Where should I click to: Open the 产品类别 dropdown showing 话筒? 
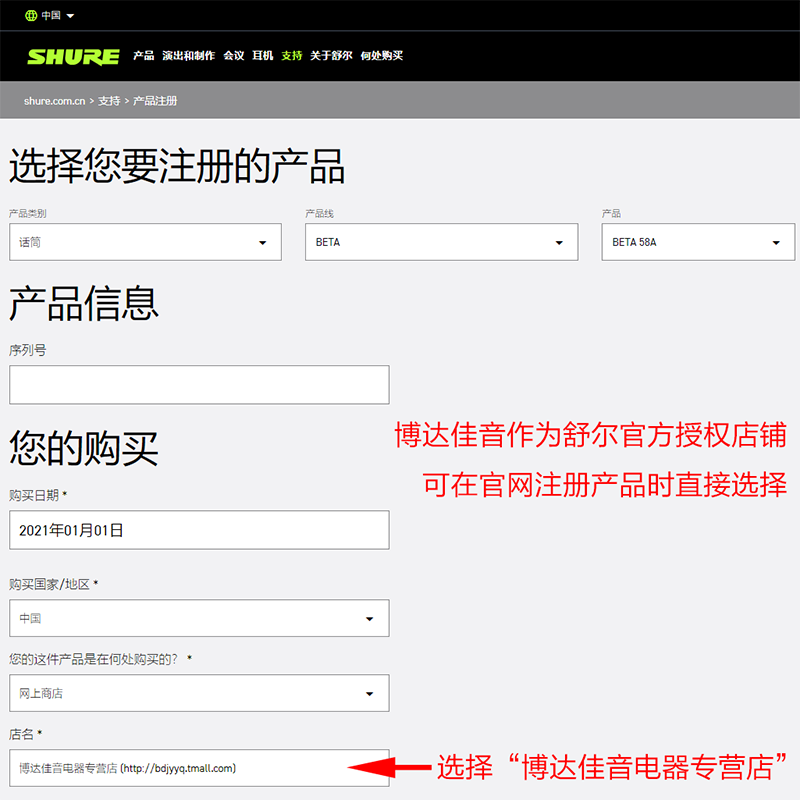click(x=145, y=242)
